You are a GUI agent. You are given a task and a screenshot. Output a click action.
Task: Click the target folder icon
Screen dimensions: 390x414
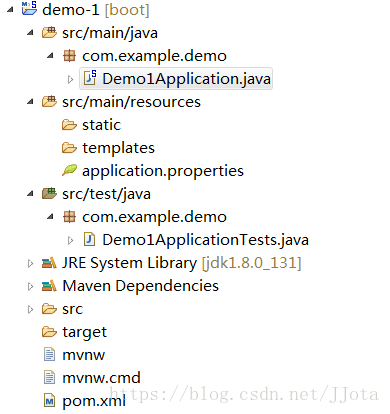tap(49, 332)
